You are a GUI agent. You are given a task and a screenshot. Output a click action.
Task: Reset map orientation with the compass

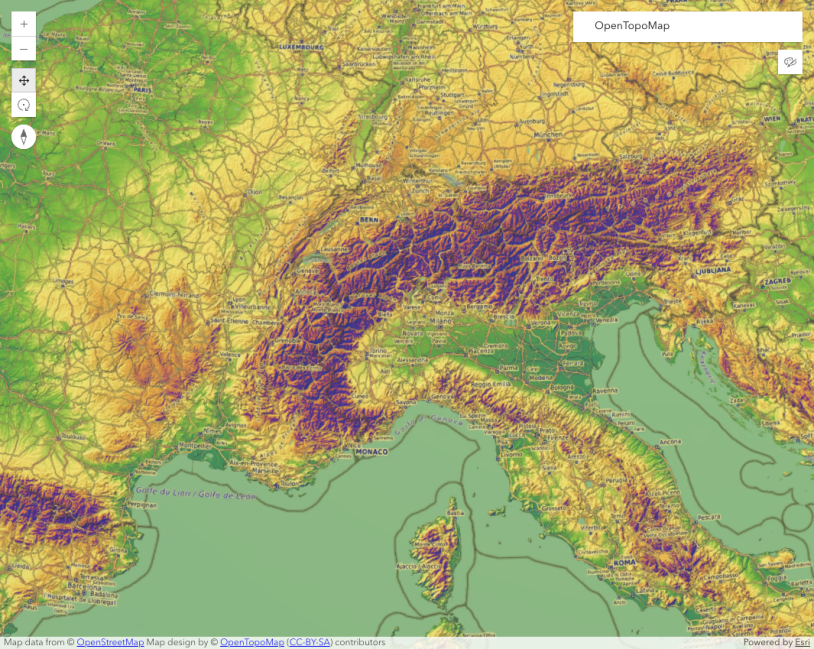tap(24, 137)
